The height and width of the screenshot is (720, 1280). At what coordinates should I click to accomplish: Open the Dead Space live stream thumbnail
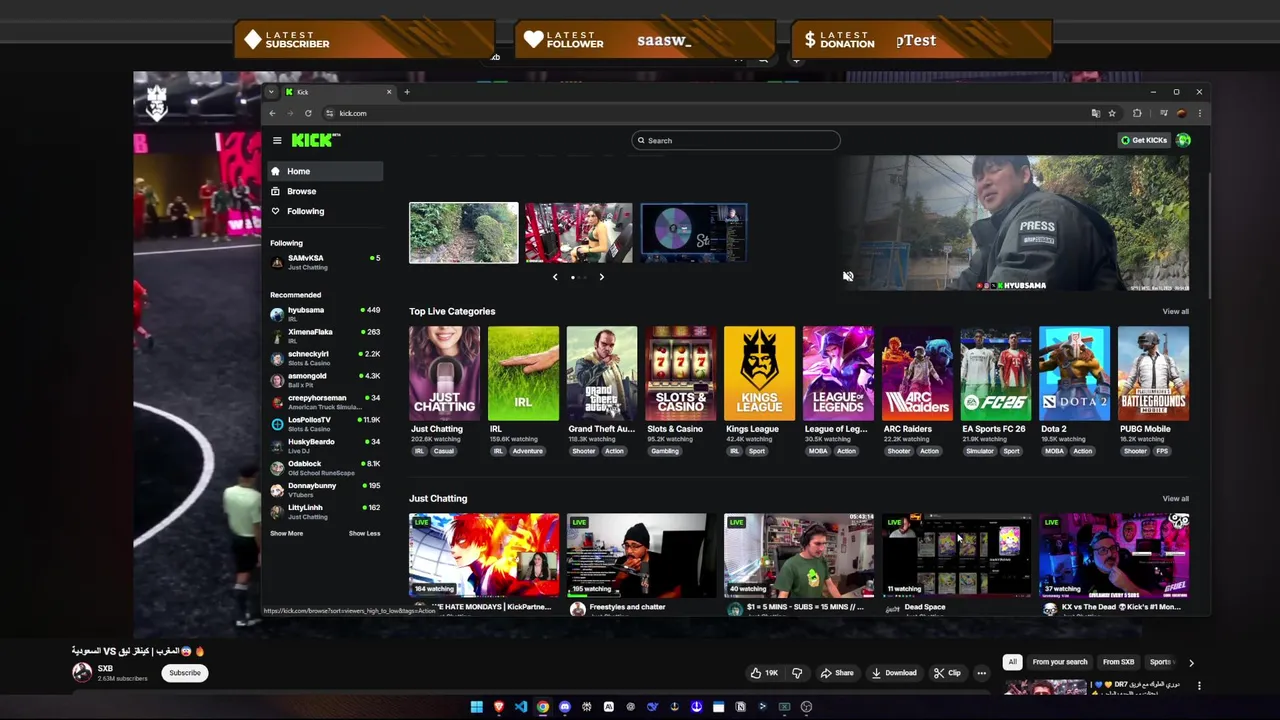pyautogui.click(x=956, y=556)
